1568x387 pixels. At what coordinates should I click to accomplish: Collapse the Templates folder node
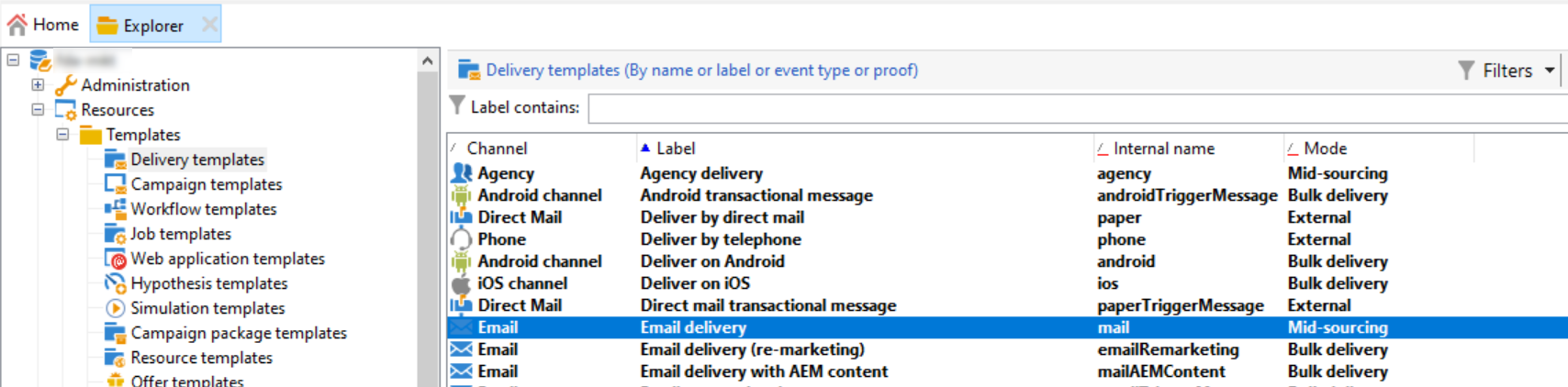[62, 134]
